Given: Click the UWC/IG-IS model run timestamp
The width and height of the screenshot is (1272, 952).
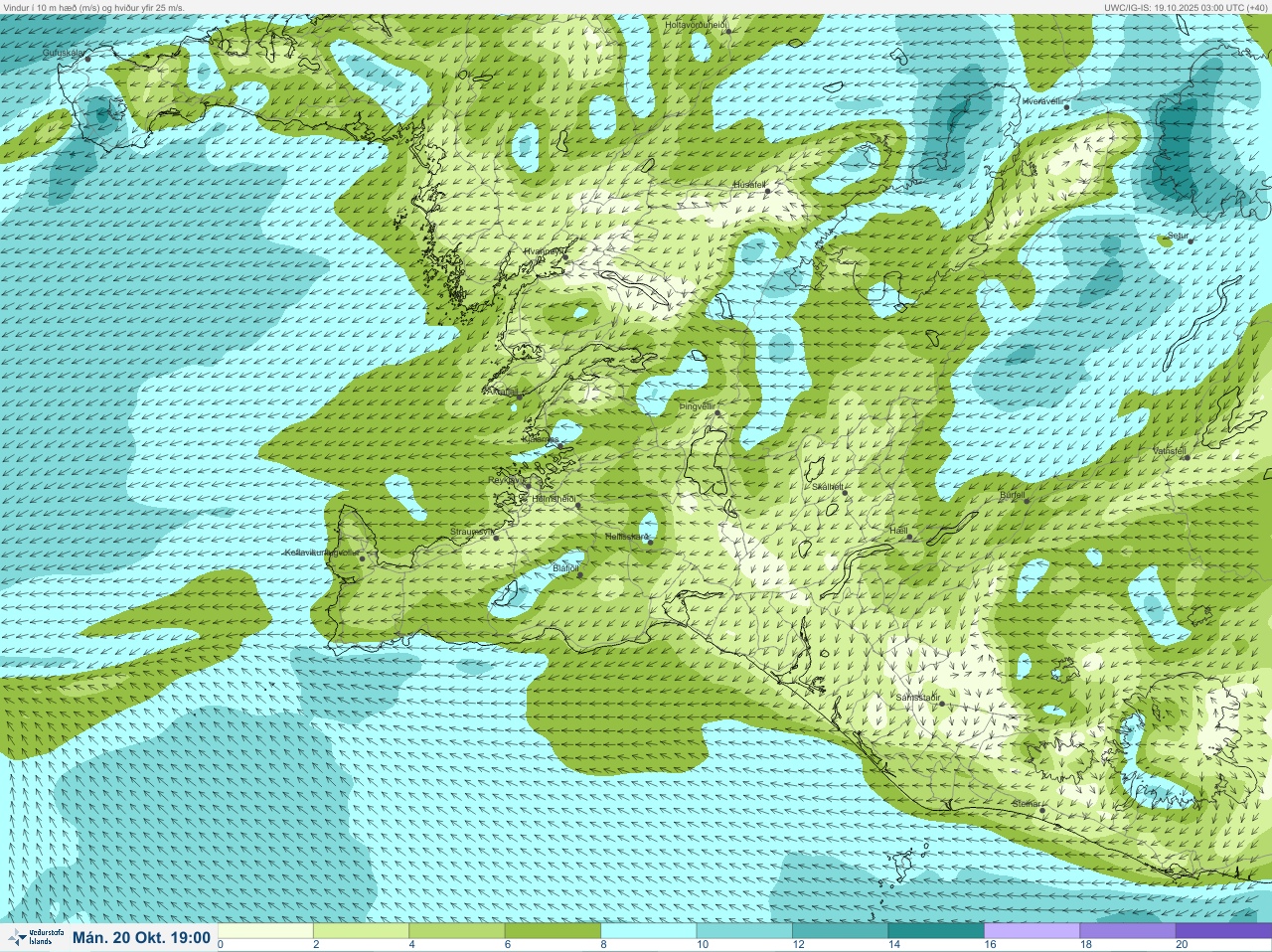Looking at the screenshot, I should point(1187,7).
